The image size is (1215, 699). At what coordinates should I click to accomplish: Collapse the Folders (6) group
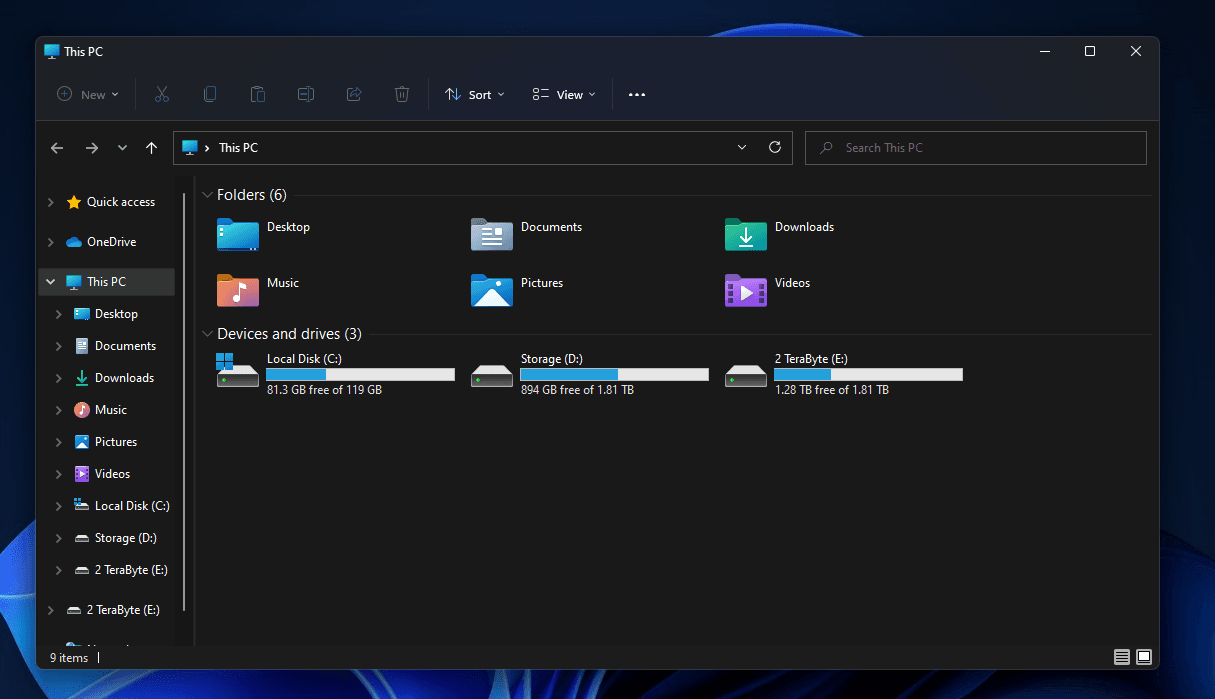207,195
